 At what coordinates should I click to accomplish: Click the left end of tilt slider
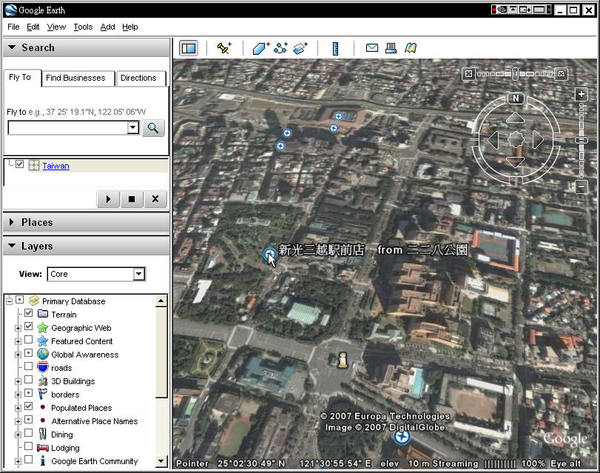tap(468, 73)
